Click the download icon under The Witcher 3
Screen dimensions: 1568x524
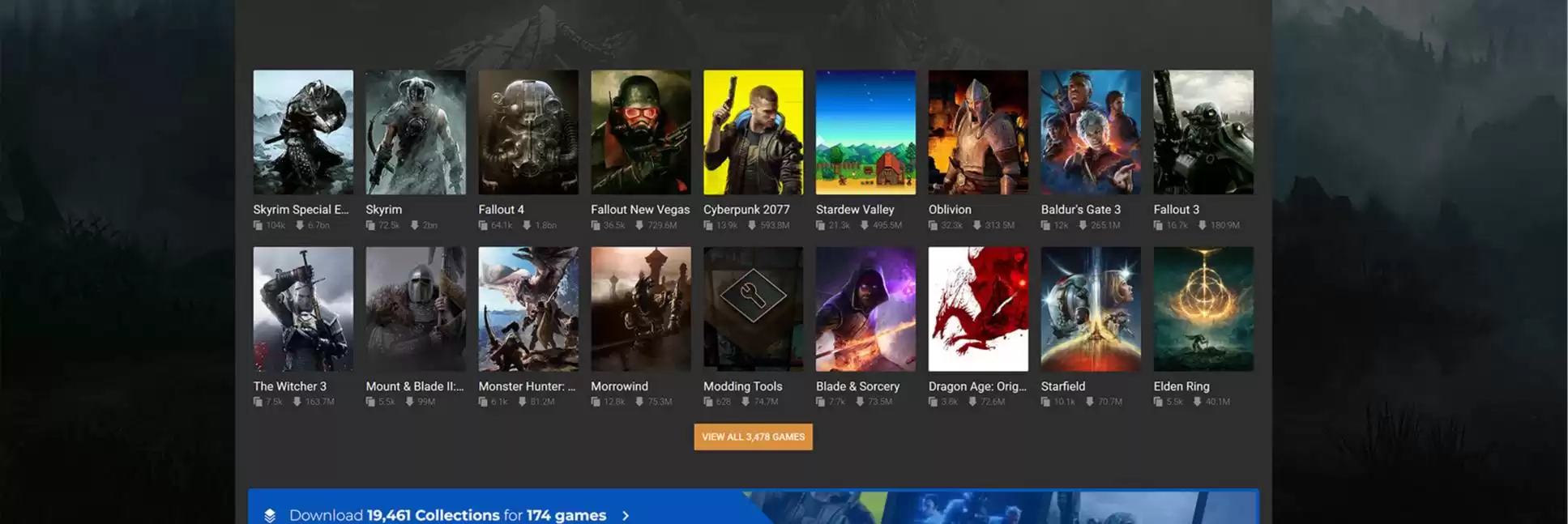tap(297, 402)
